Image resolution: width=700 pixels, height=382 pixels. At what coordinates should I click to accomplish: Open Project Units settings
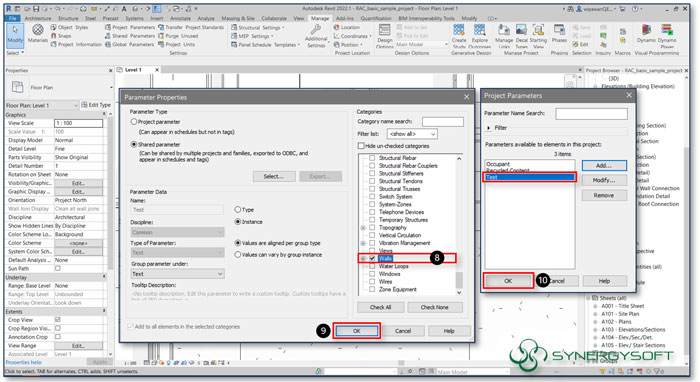point(177,44)
